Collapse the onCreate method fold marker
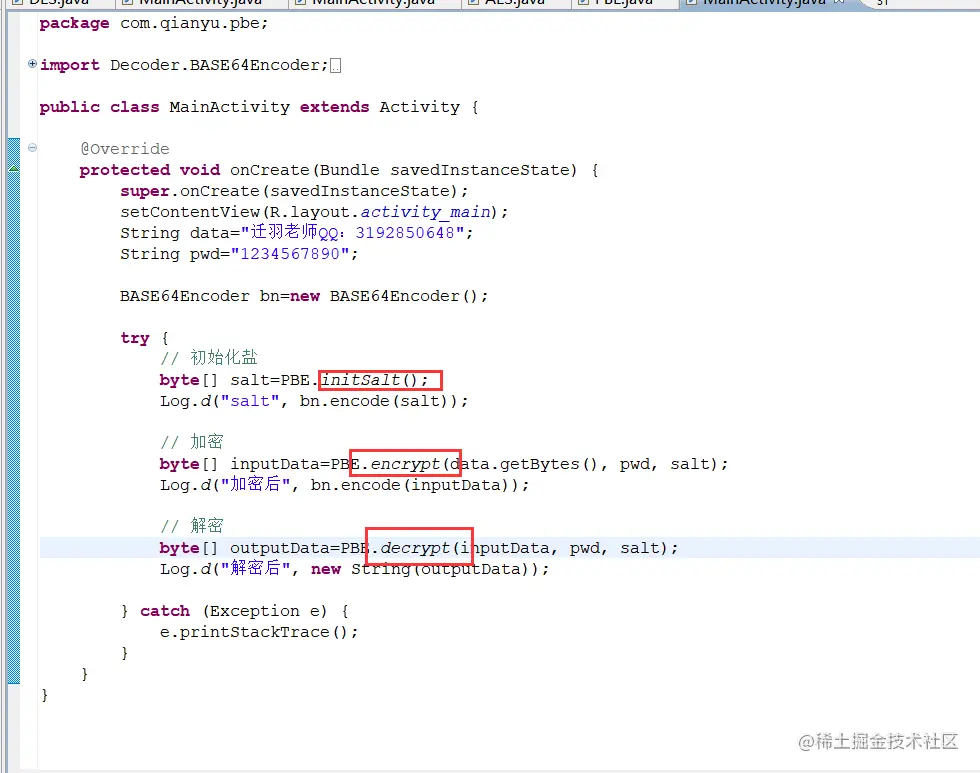Image resolution: width=980 pixels, height=773 pixels. click(32, 147)
